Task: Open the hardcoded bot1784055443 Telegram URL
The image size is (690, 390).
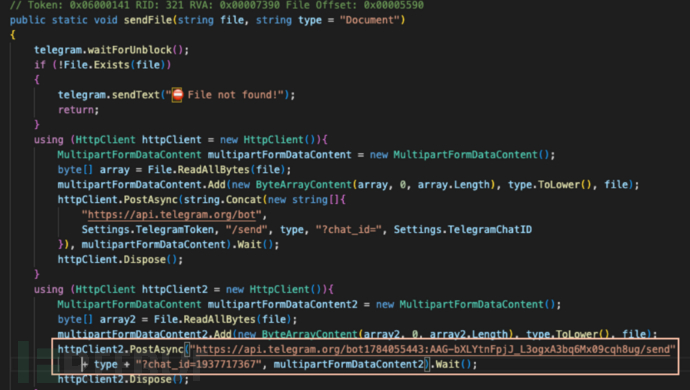Action: point(433,350)
